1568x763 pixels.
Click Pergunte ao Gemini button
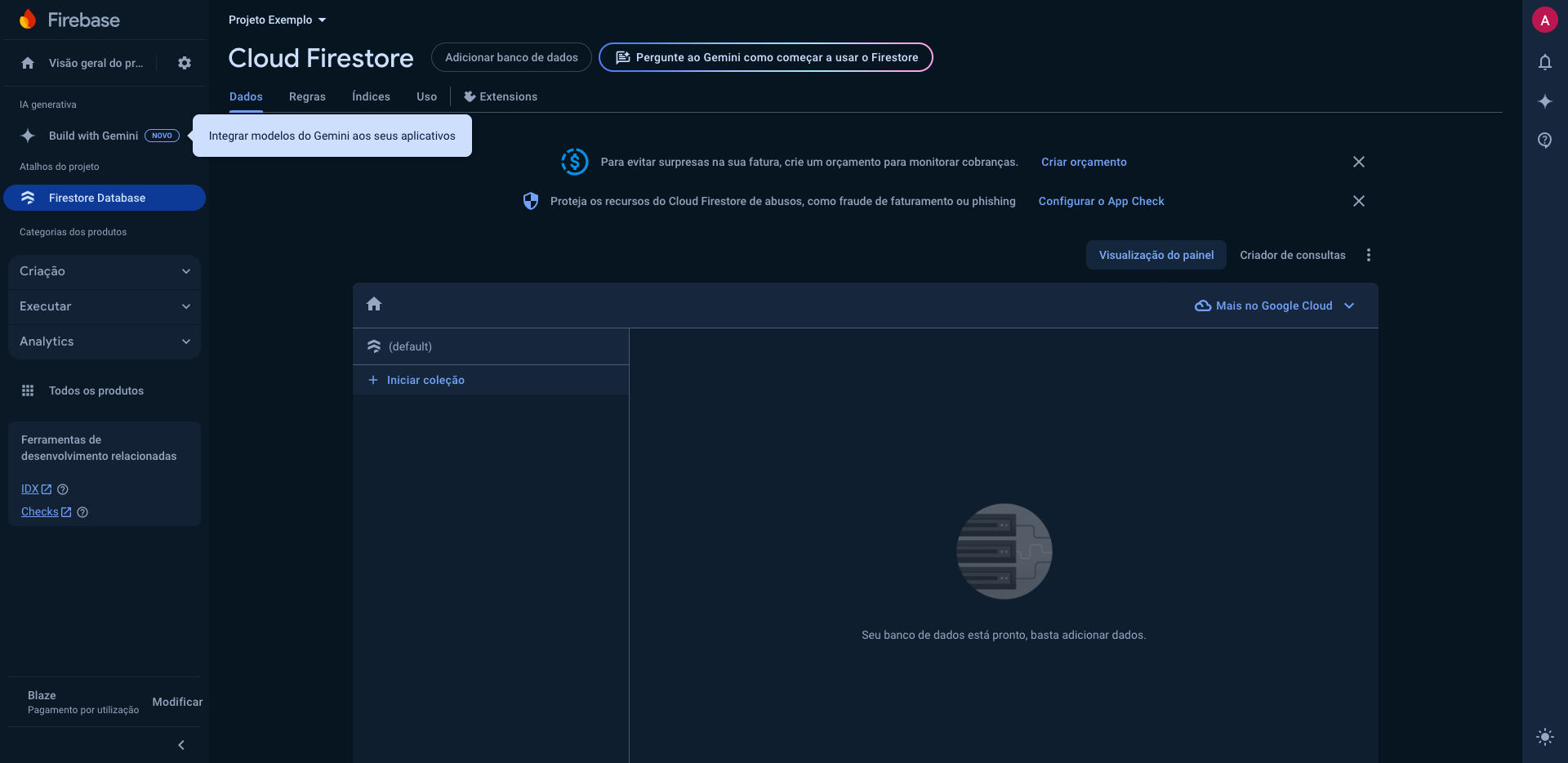pos(766,57)
